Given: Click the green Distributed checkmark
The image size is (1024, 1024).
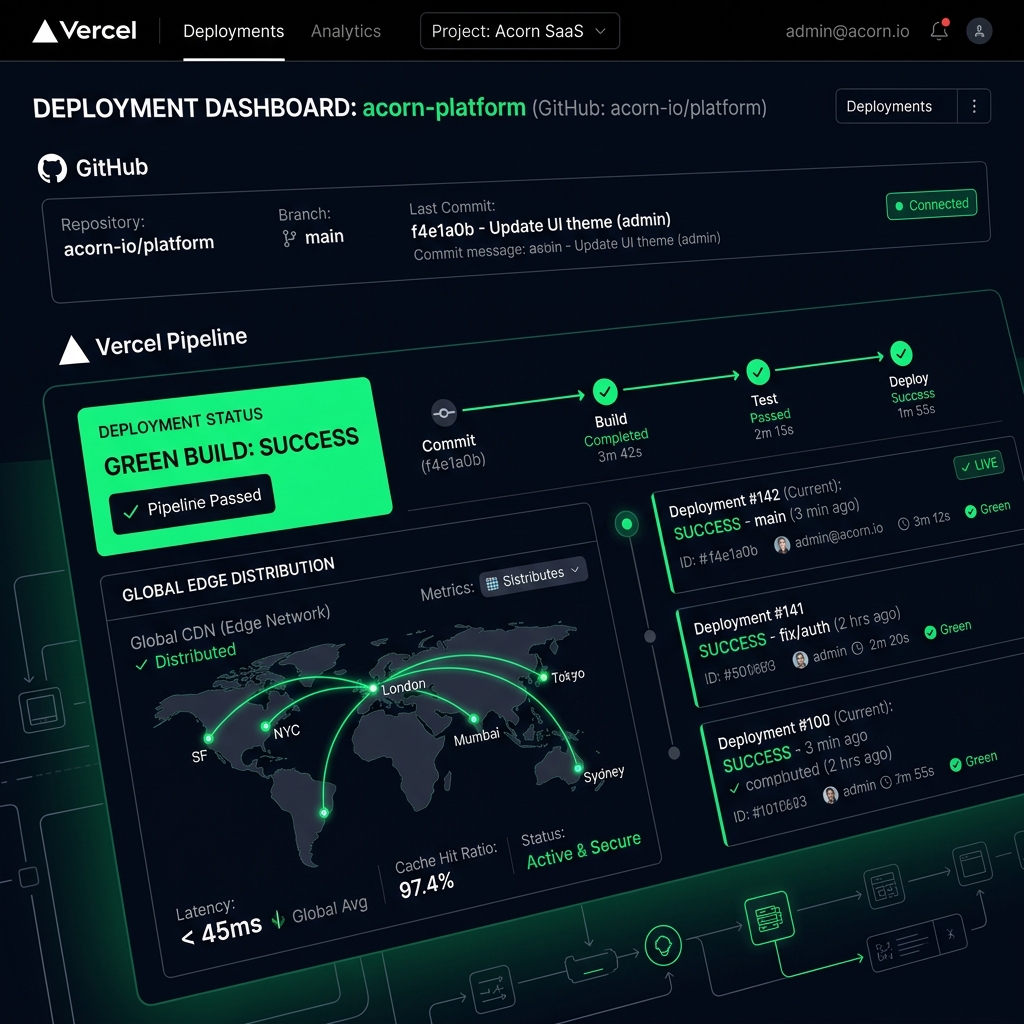Looking at the screenshot, I should coord(141,665).
